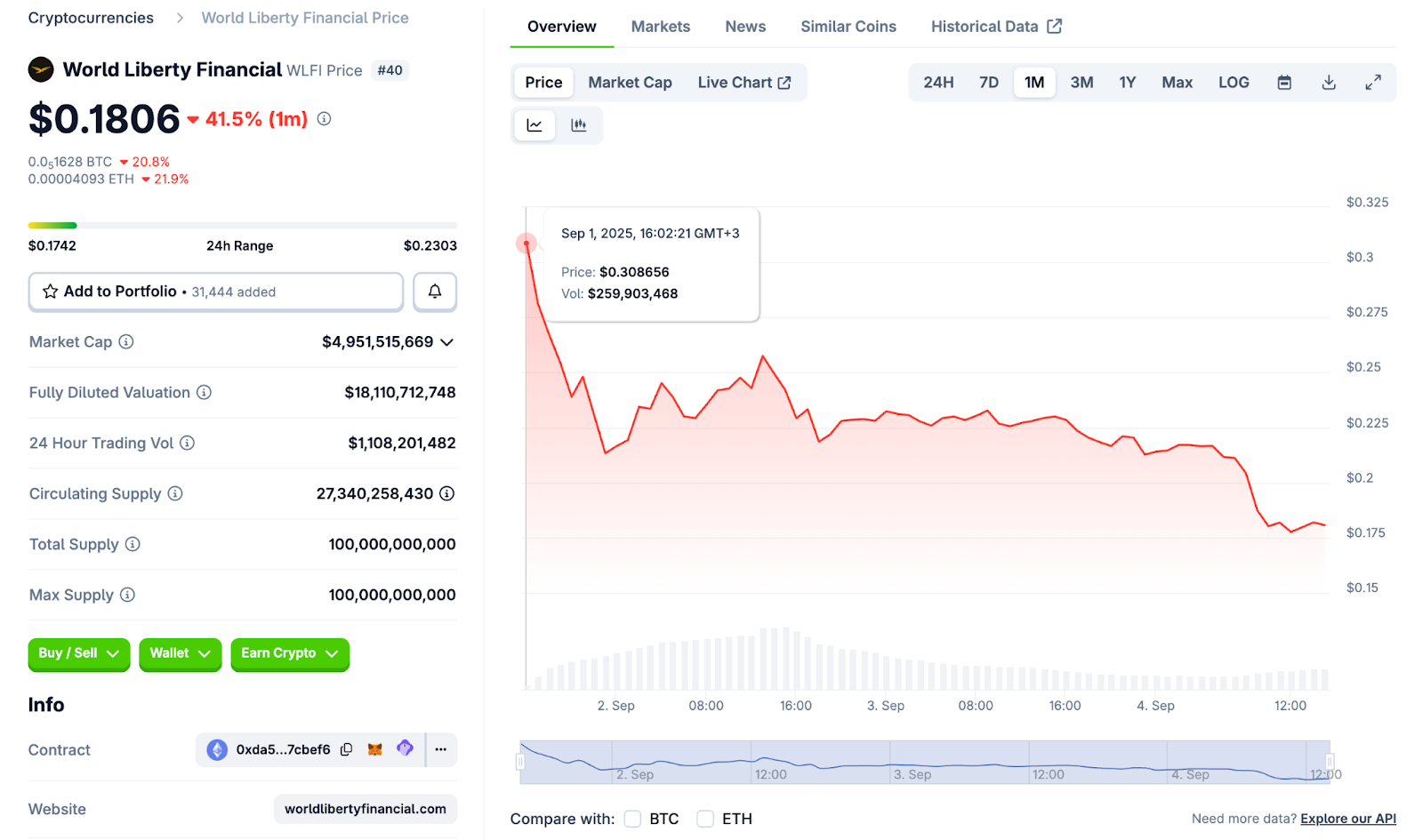Click left handle of chart range navigator
Screen dimensions: 1423x840
point(520,762)
